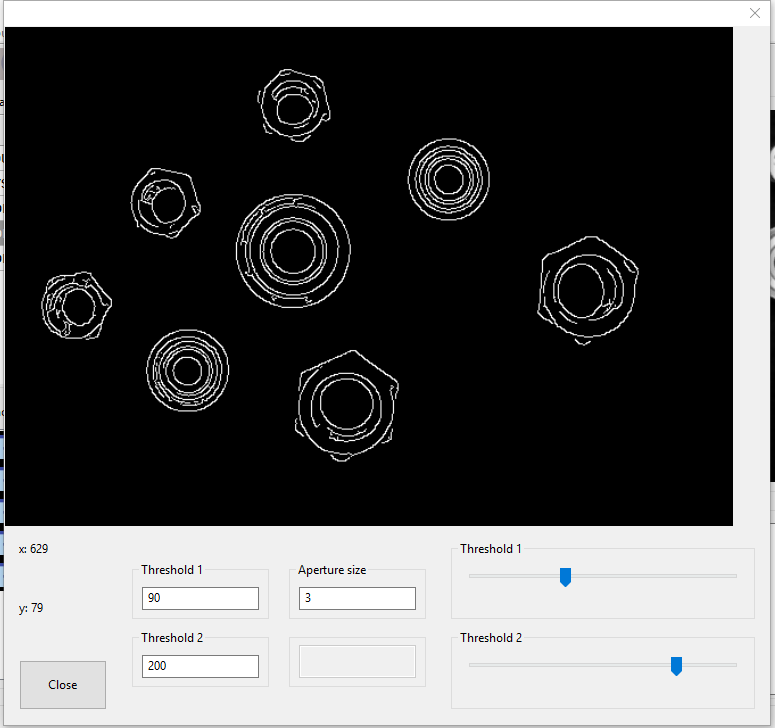Click the round washer in the upper right
The image size is (775, 728).
(449, 180)
